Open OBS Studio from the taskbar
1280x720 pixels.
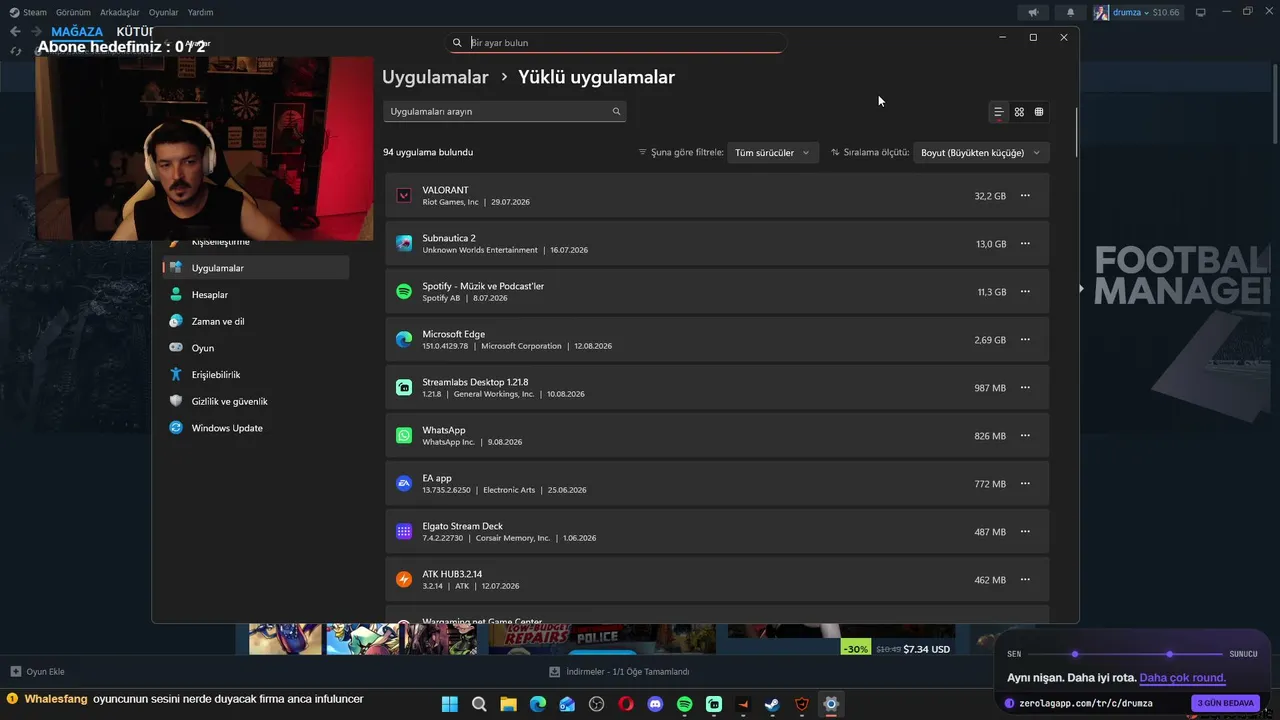click(597, 704)
